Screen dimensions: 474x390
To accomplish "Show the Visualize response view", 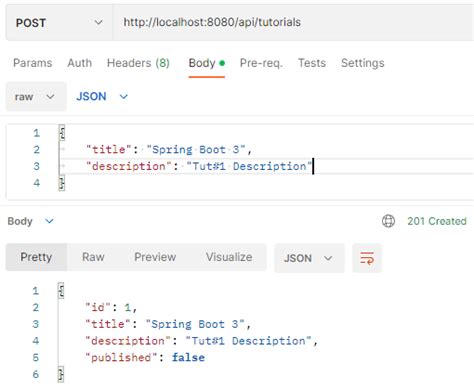I will click(x=229, y=257).
